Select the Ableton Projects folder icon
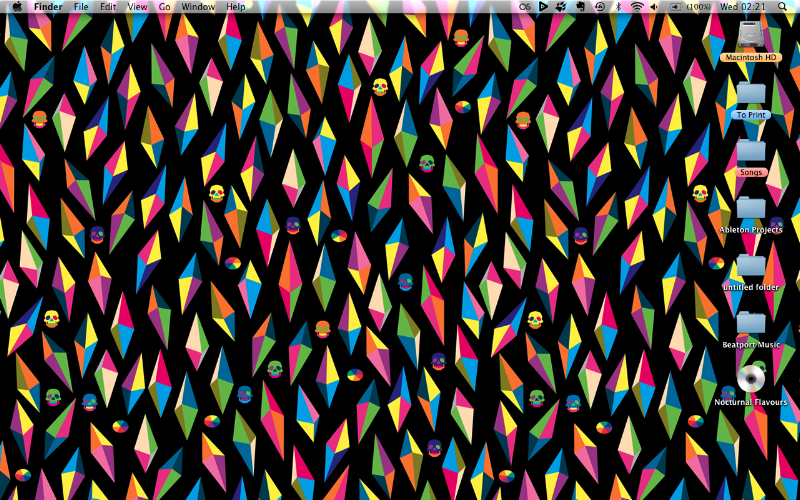800x500 pixels. click(x=751, y=209)
